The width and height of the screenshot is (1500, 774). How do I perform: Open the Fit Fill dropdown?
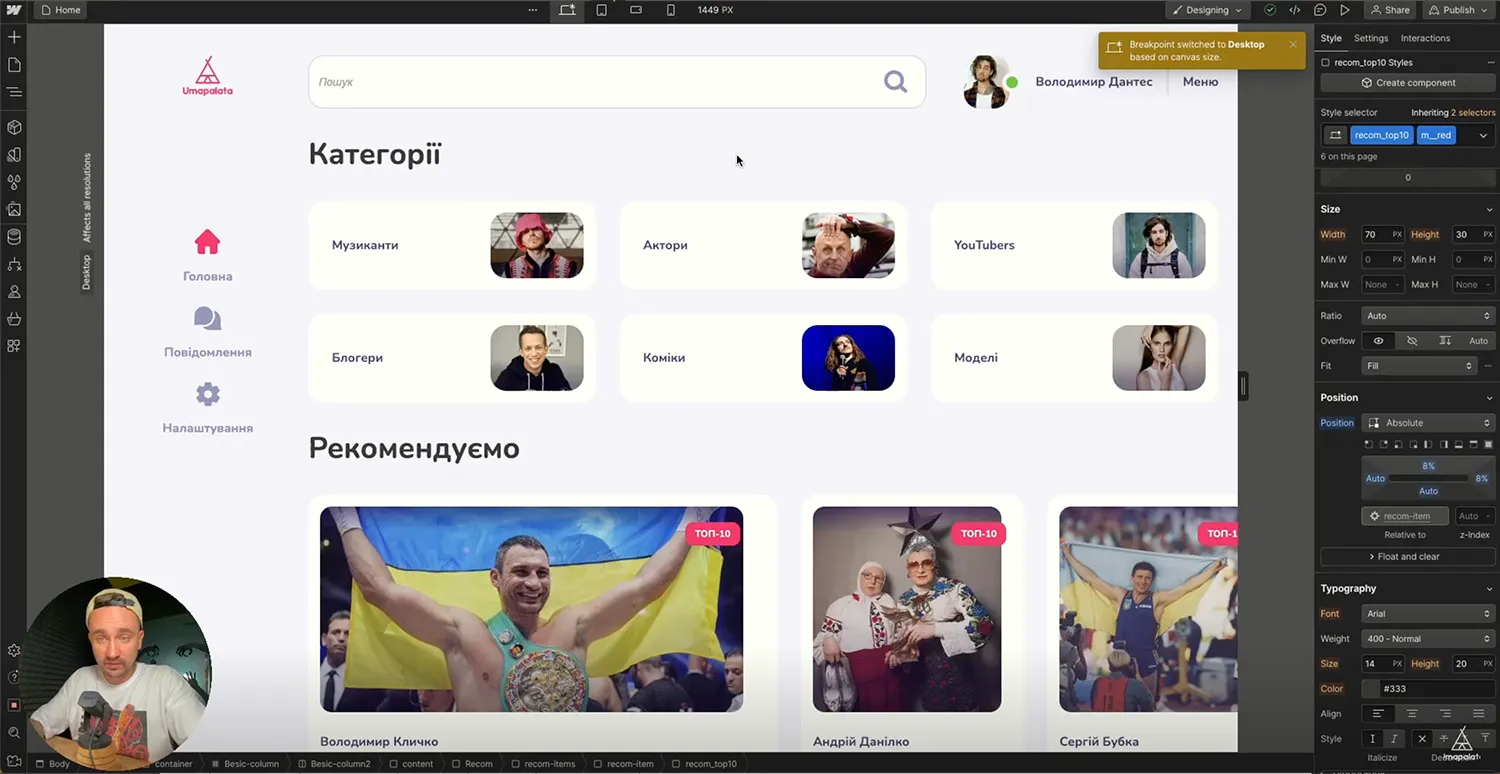coord(1419,366)
